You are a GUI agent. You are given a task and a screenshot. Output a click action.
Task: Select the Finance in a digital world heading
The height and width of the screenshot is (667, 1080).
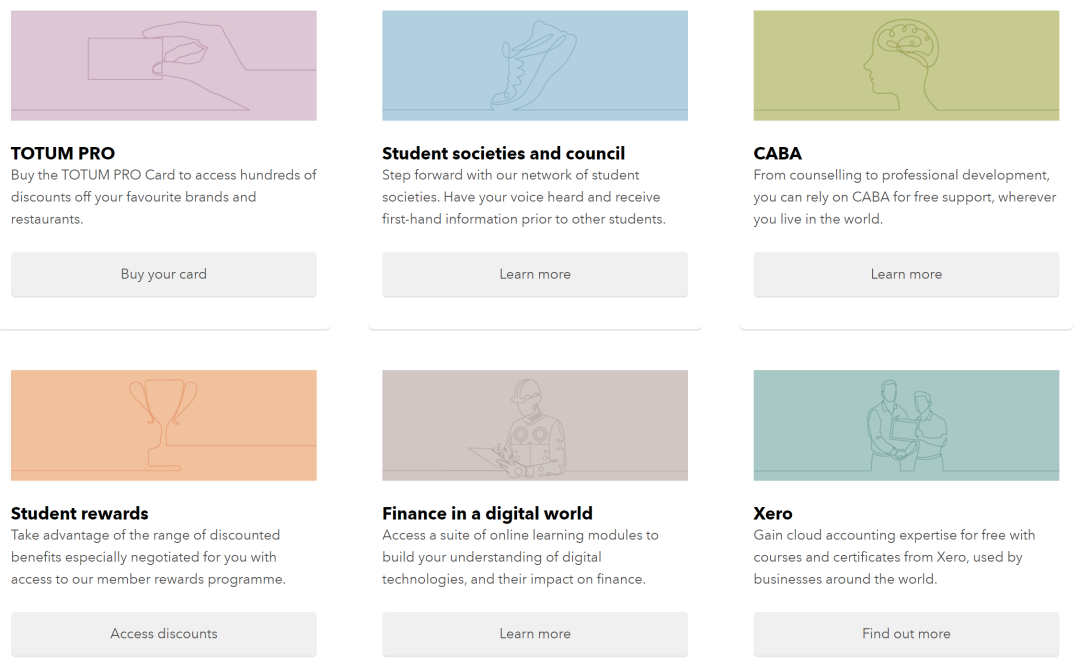pyautogui.click(x=487, y=513)
